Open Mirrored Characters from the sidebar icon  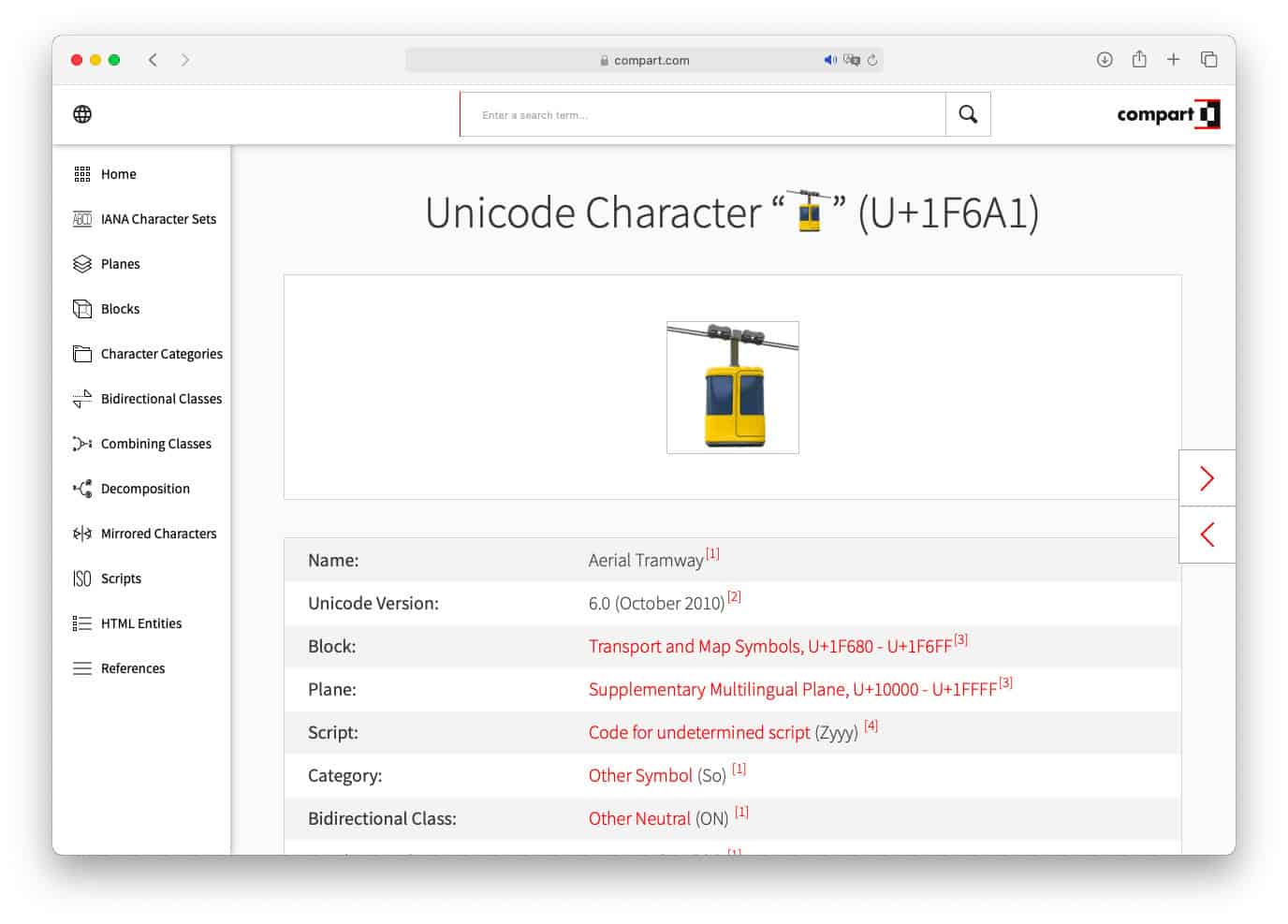pos(82,533)
